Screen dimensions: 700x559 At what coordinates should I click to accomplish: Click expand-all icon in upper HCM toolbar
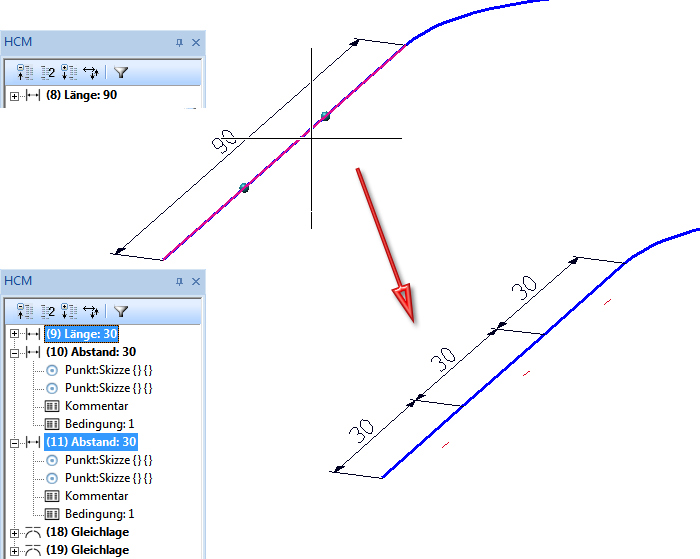coord(69,72)
